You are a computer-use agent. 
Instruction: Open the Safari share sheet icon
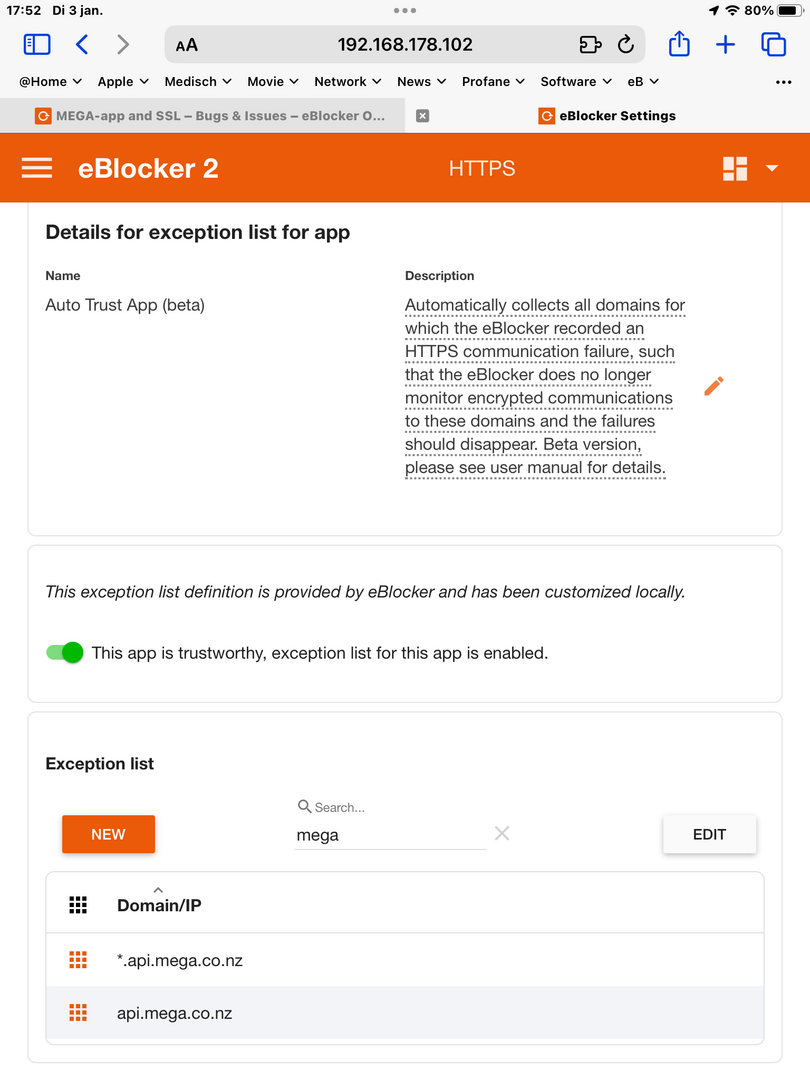[679, 44]
